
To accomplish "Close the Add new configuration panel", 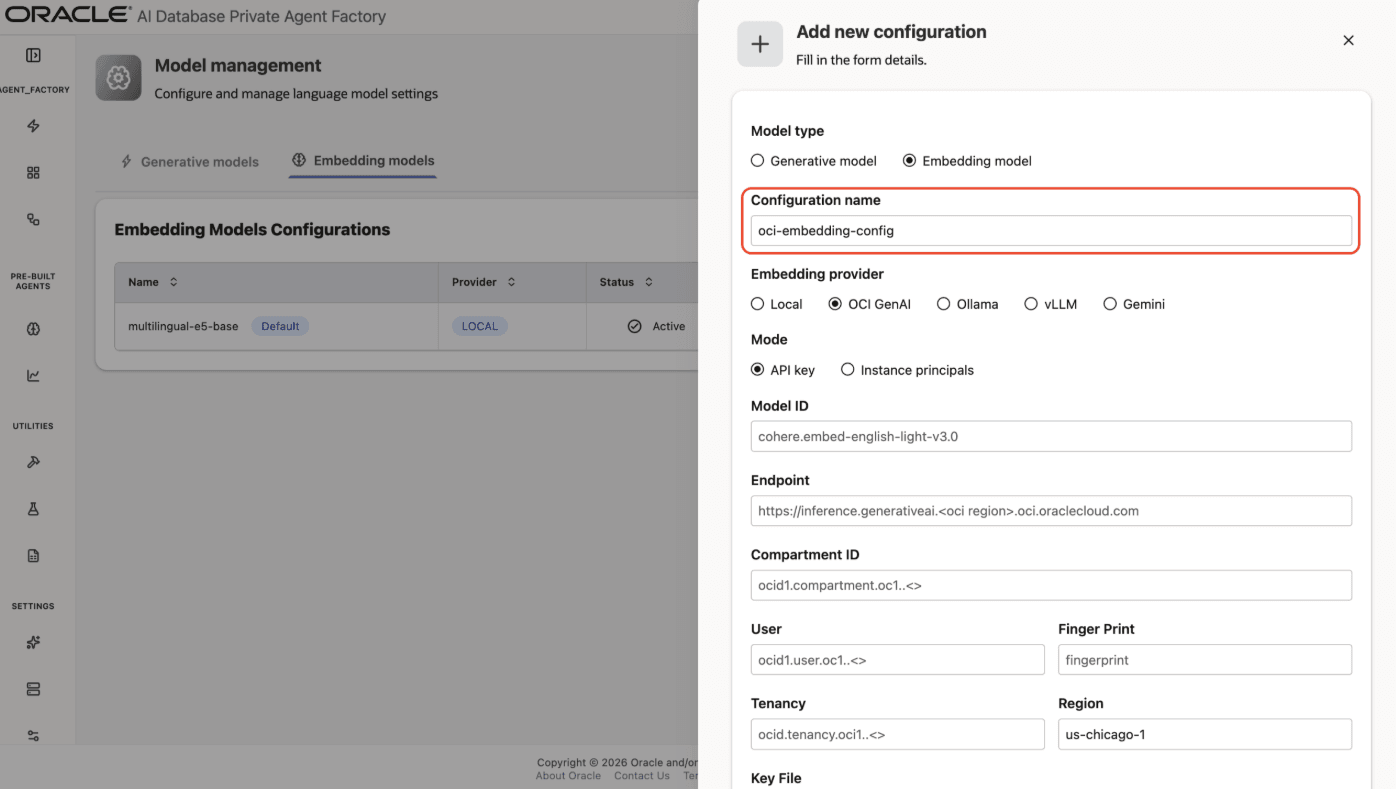I will click(x=1348, y=40).
